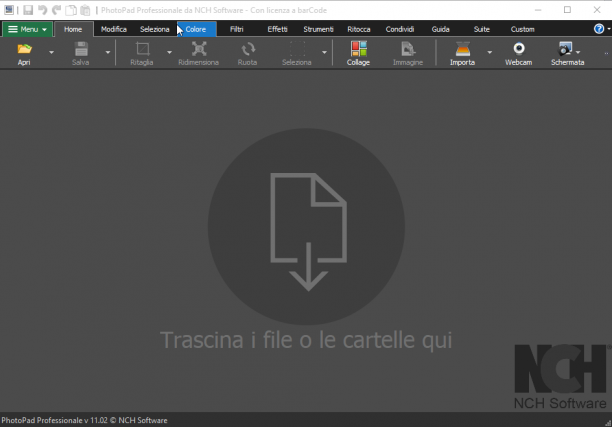Screen dimensions: 612x427
Task: Open the Ritocca tab
Action: (359, 29)
